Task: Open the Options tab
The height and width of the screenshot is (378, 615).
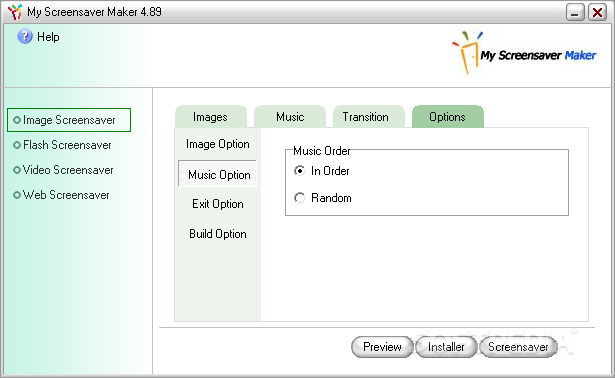Action: tap(448, 116)
